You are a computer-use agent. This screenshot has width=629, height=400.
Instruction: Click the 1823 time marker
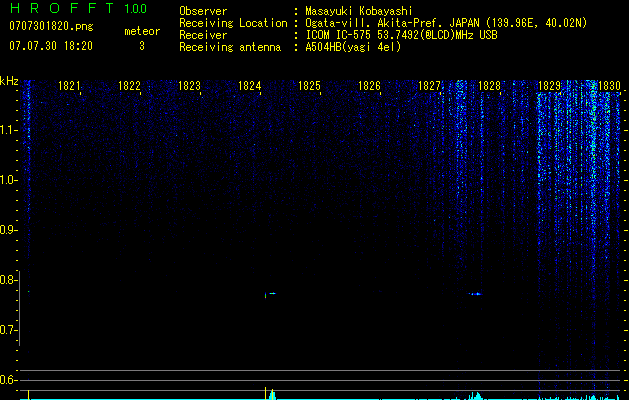189,85
